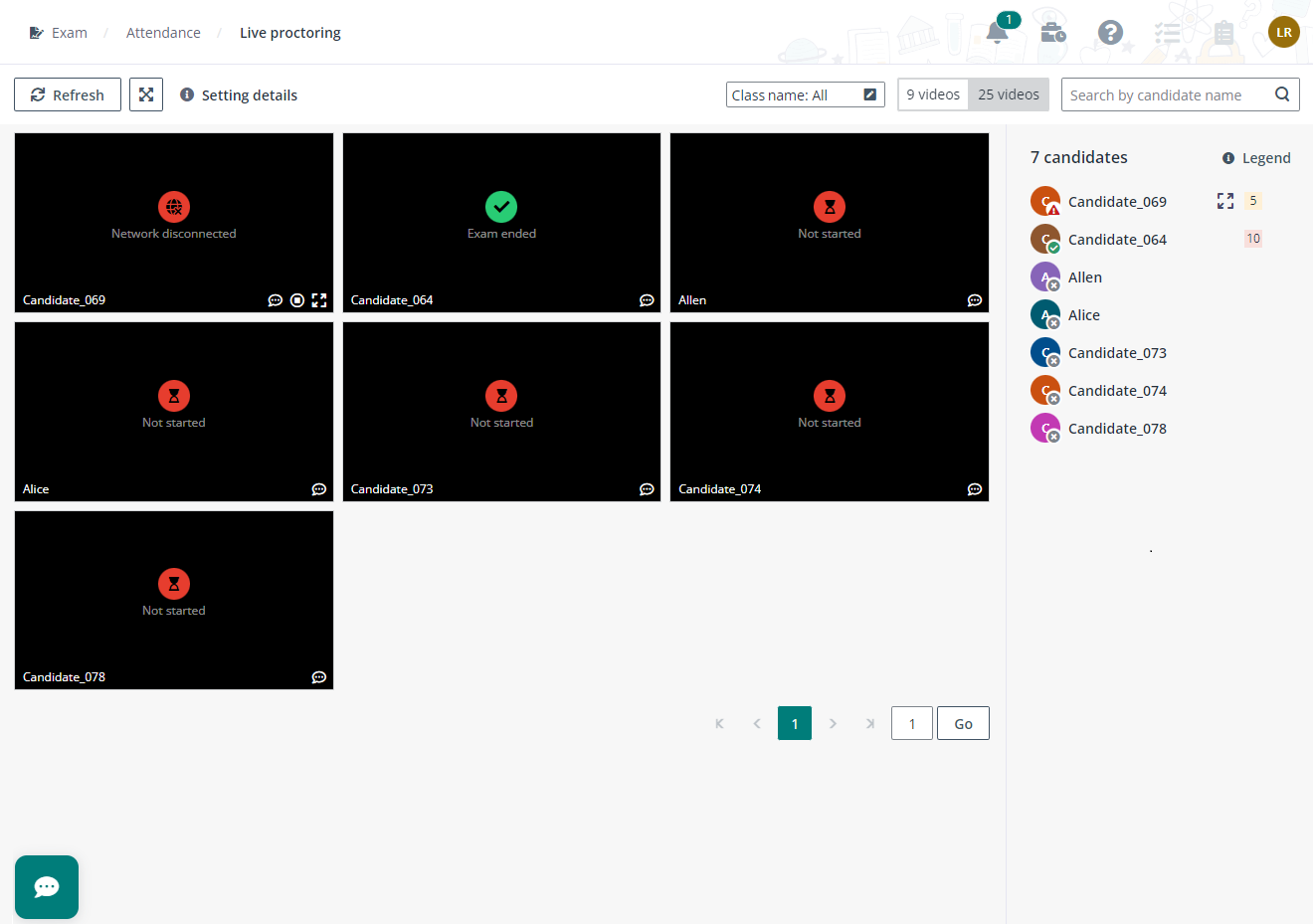Open the help question mark icon
The image size is (1313, 924).
(1110, 33)
